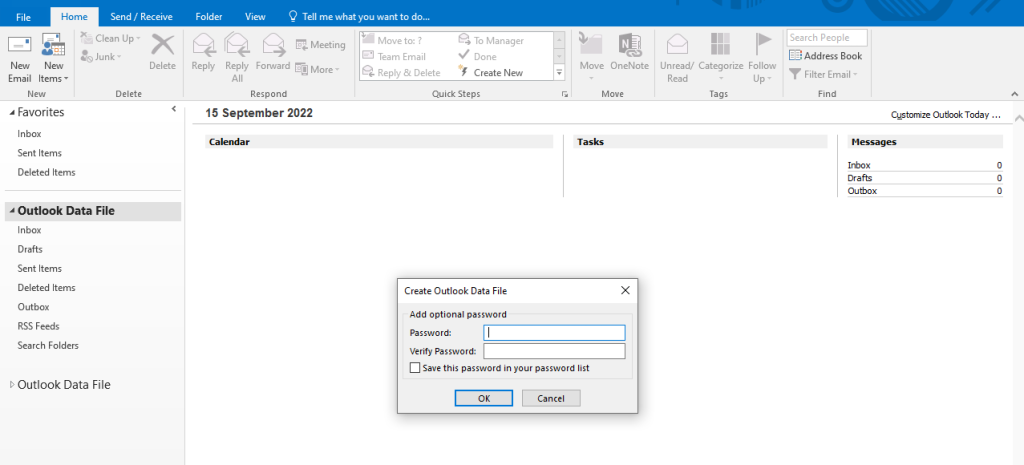The image size is (1024, 465).
Task: Select the Reply & Delete quick step
Action: tap(401, 72)
